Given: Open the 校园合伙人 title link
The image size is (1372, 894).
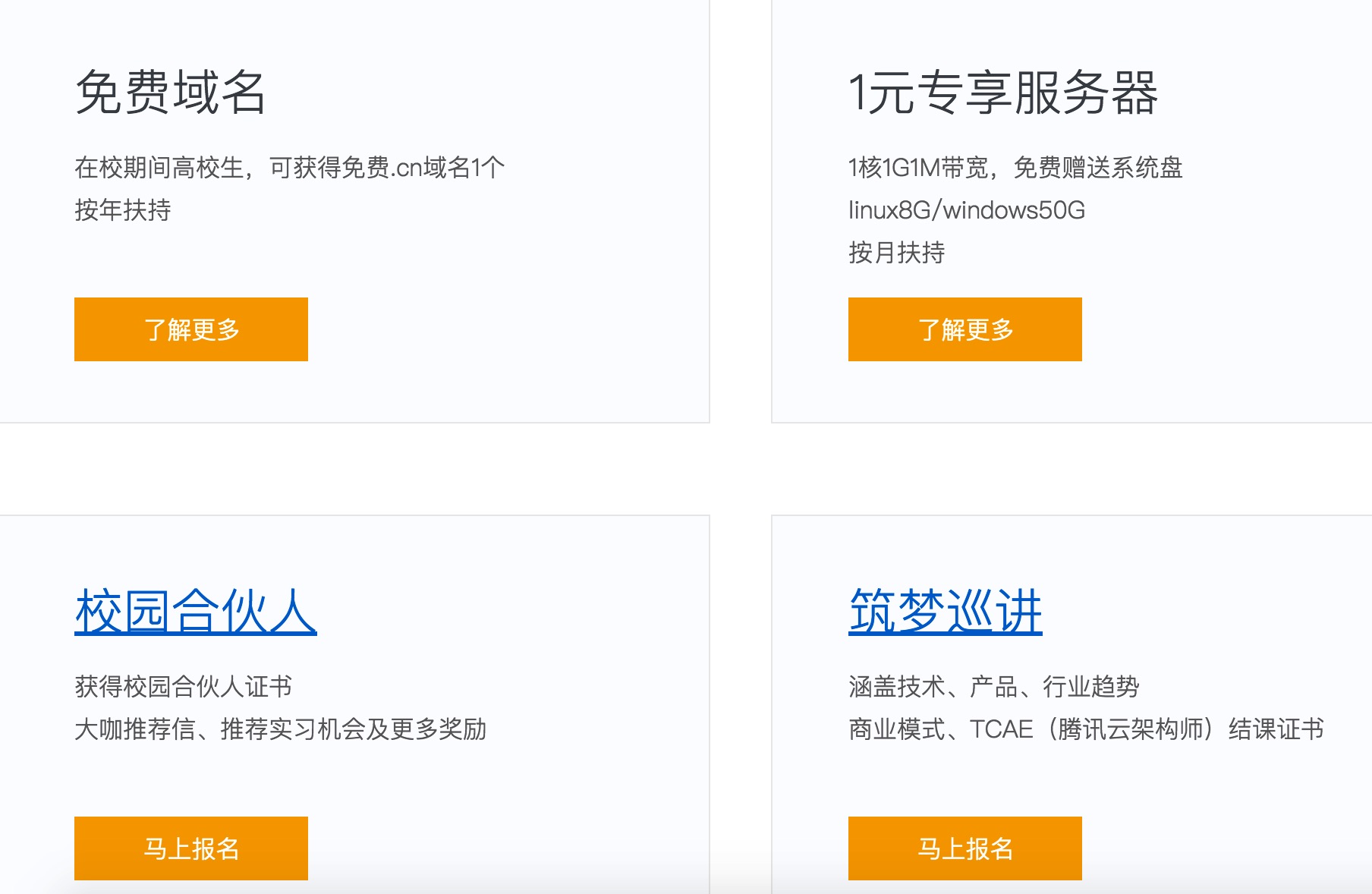Looking at the screenshot, I should coord(196,611).
